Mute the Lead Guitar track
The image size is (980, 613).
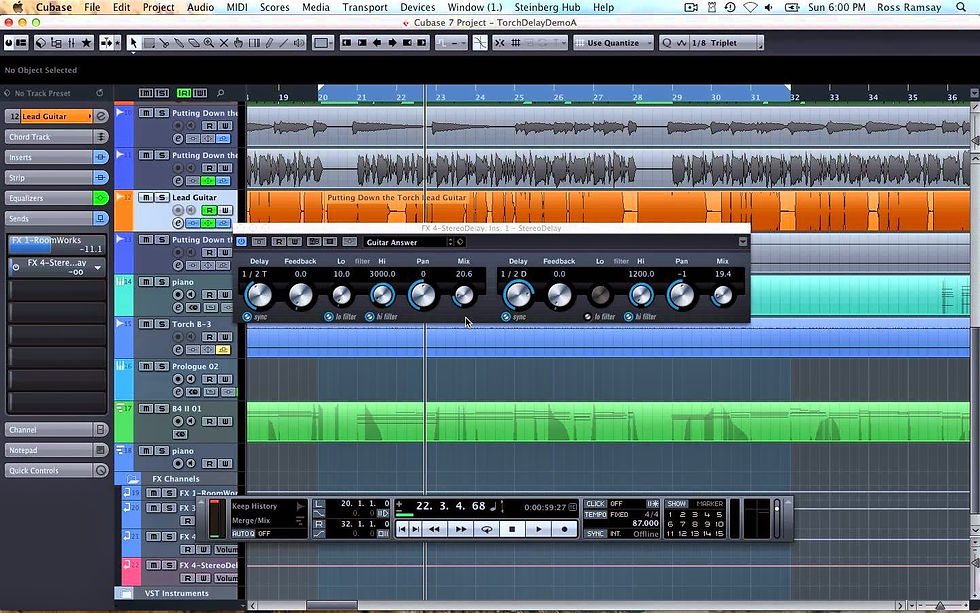146,197
